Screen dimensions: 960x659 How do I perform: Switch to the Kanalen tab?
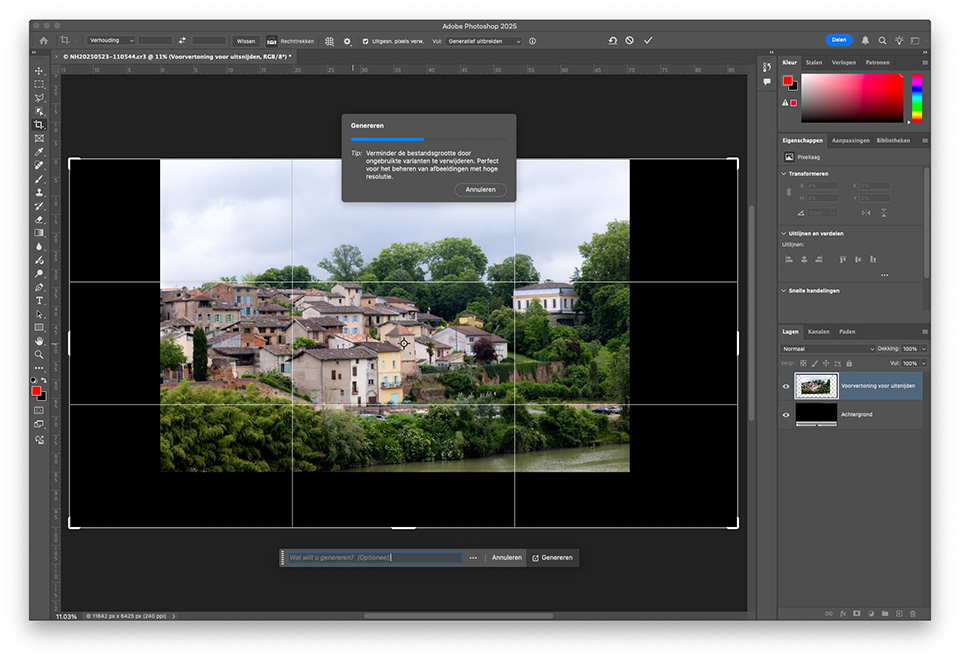point(819,332)
